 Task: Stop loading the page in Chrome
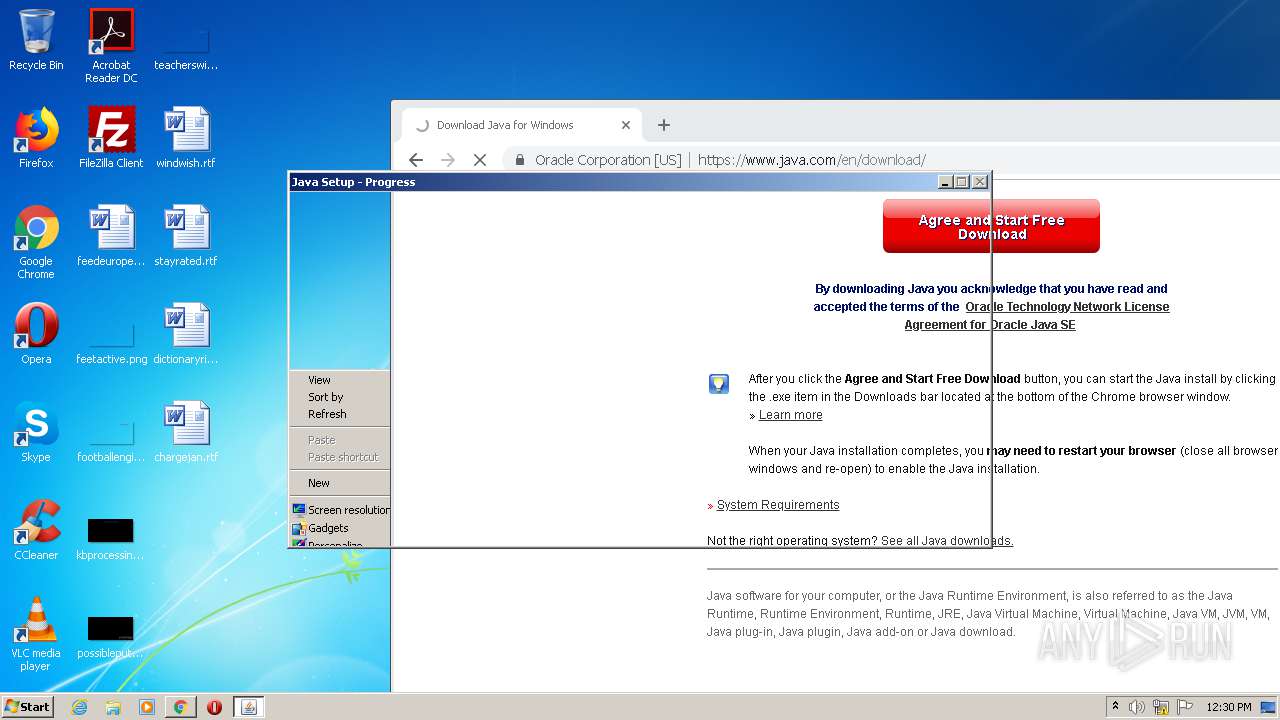(480, 160)
